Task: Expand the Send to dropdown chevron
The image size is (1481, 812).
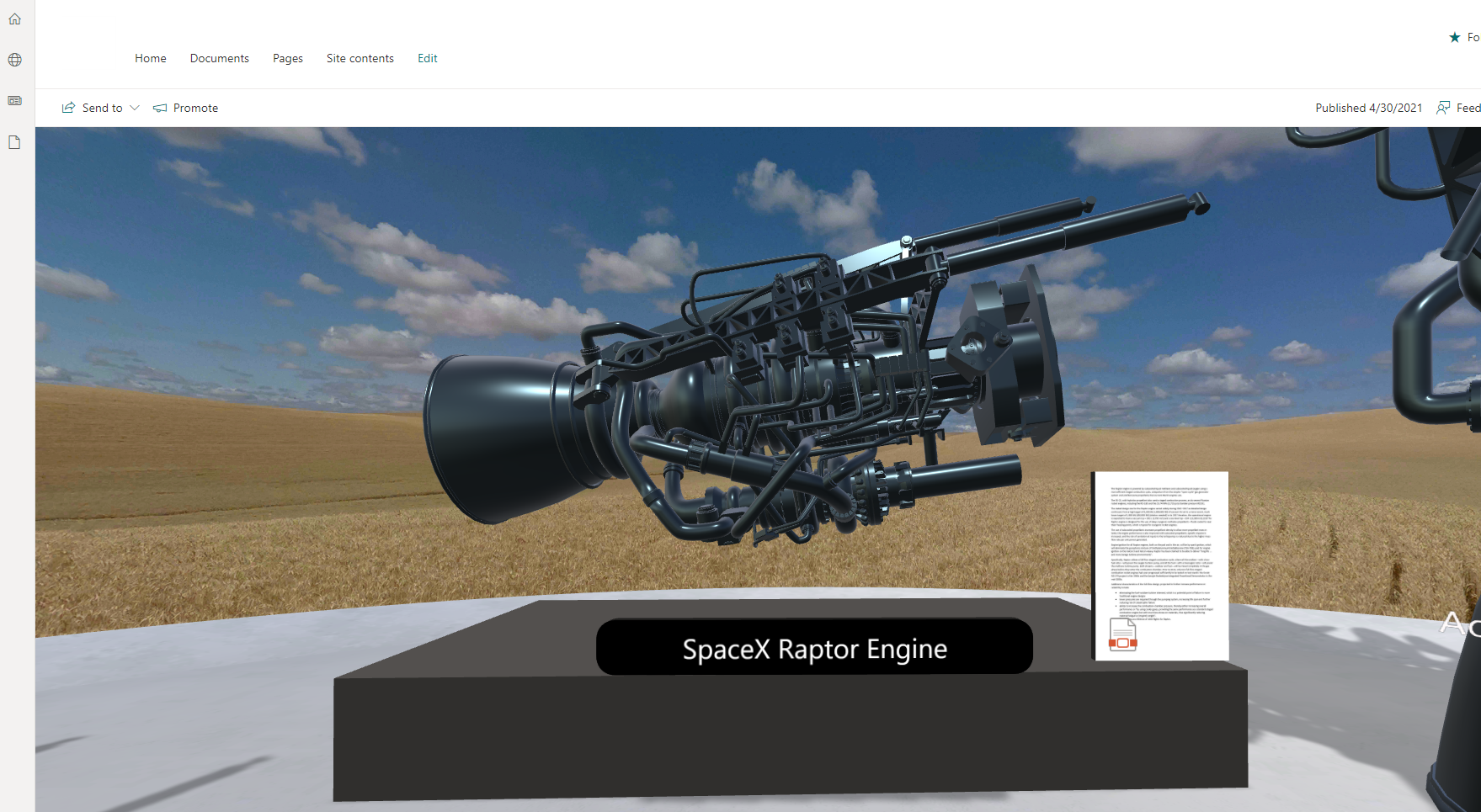Action: point(135,108)
